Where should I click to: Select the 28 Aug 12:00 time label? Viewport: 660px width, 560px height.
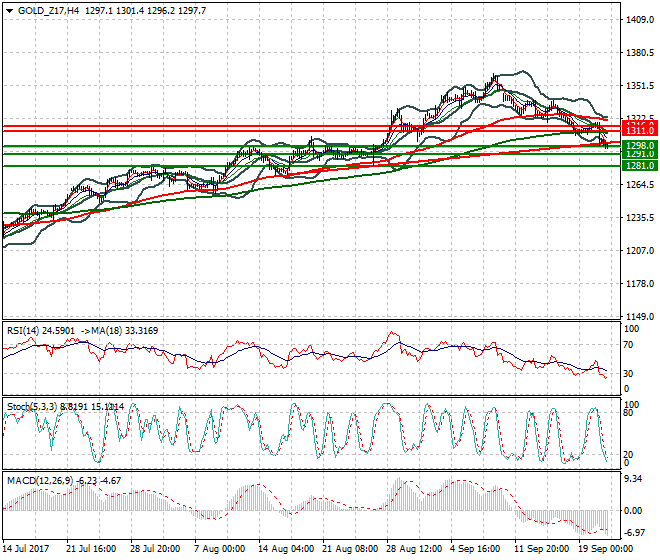(x=414, y=549)
